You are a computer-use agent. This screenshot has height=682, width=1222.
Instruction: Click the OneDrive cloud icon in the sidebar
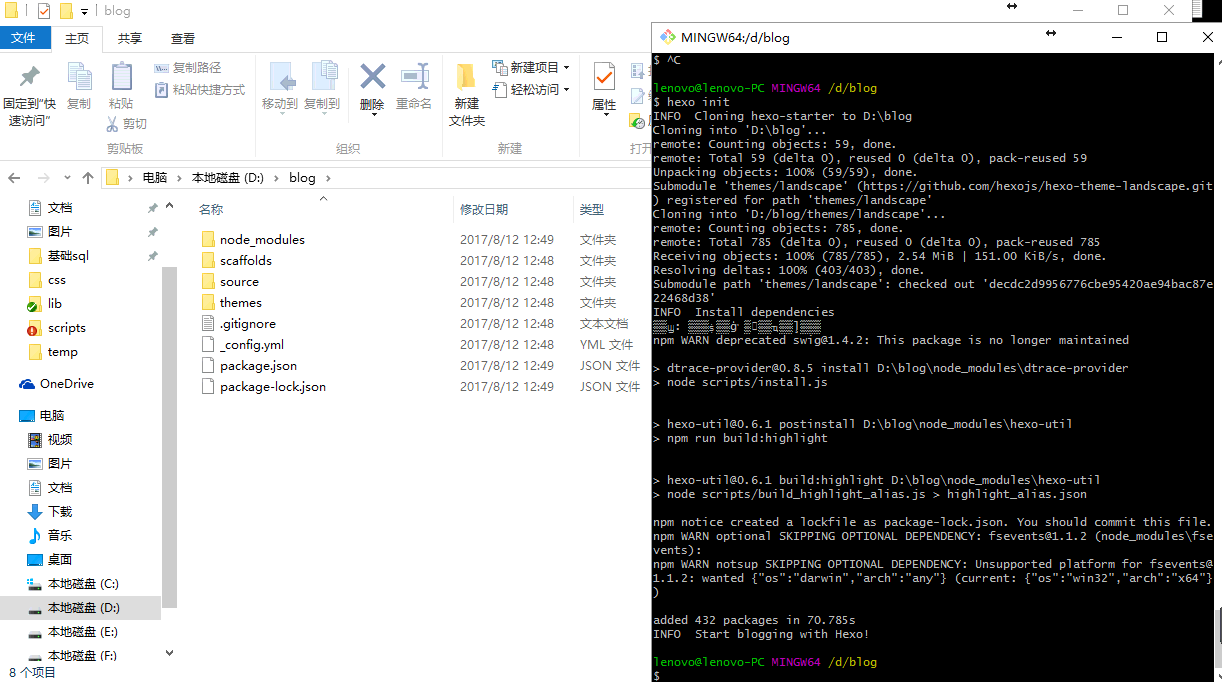(28, 384)
